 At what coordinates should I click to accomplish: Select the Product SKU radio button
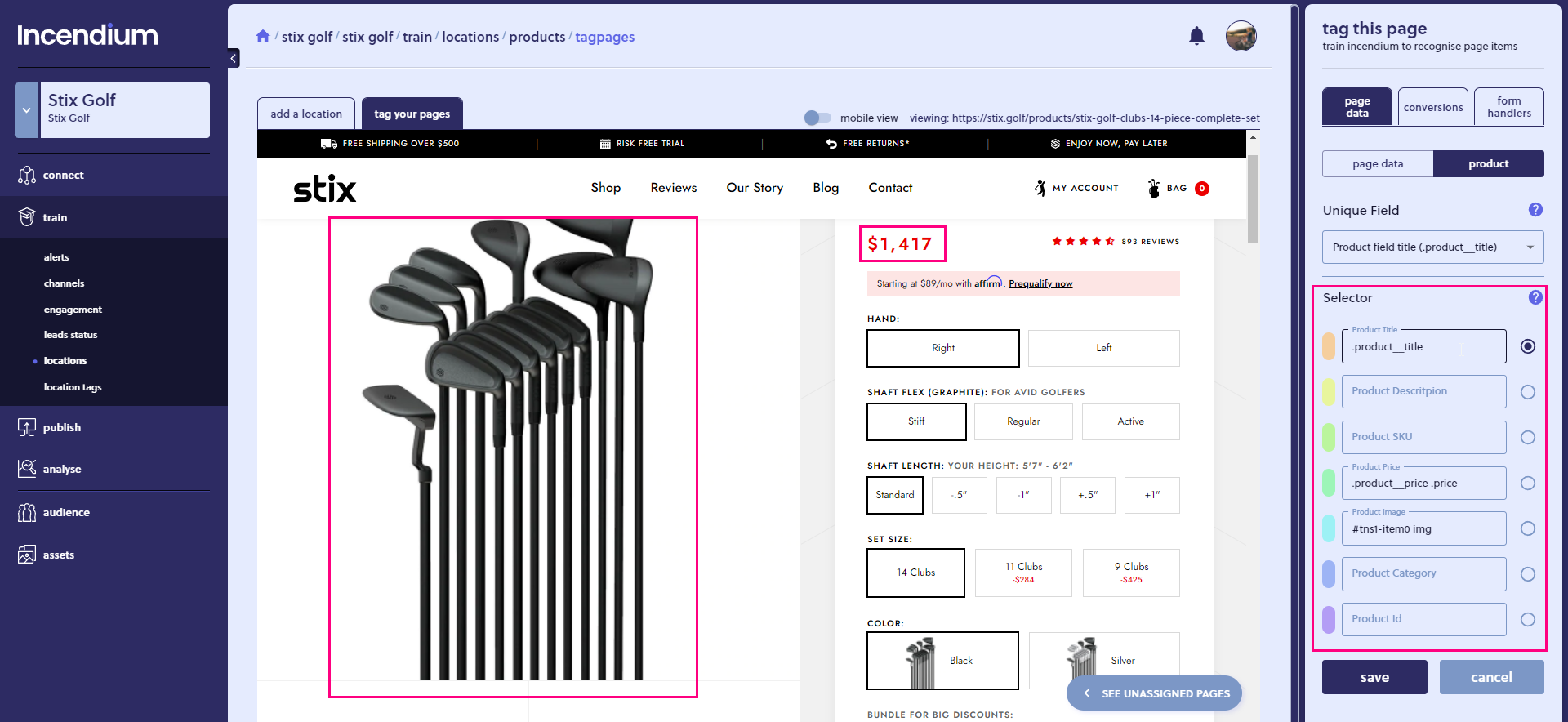(x=1528, y=438)
